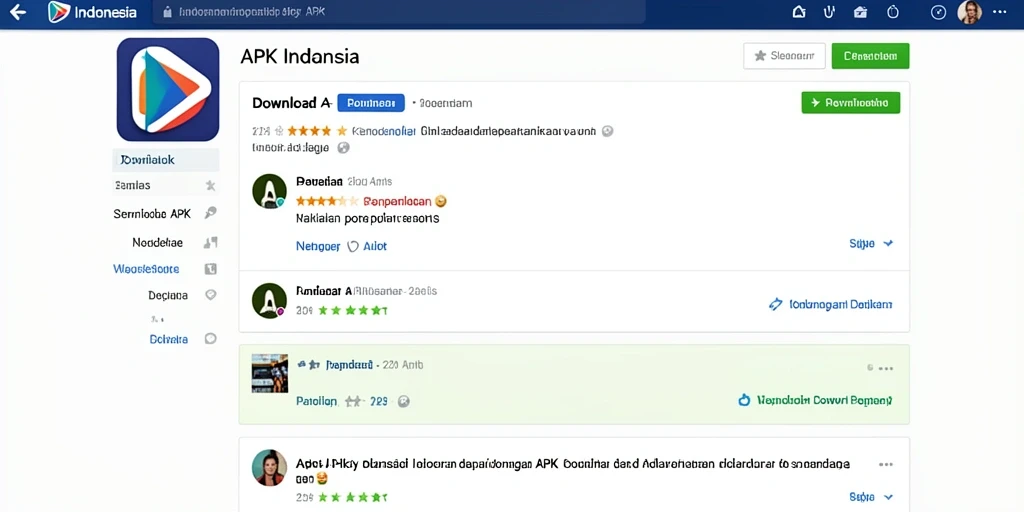Click the woman's avatar in bottom review
Viewport: 1024px width, 512px height.
click(270, 468)
